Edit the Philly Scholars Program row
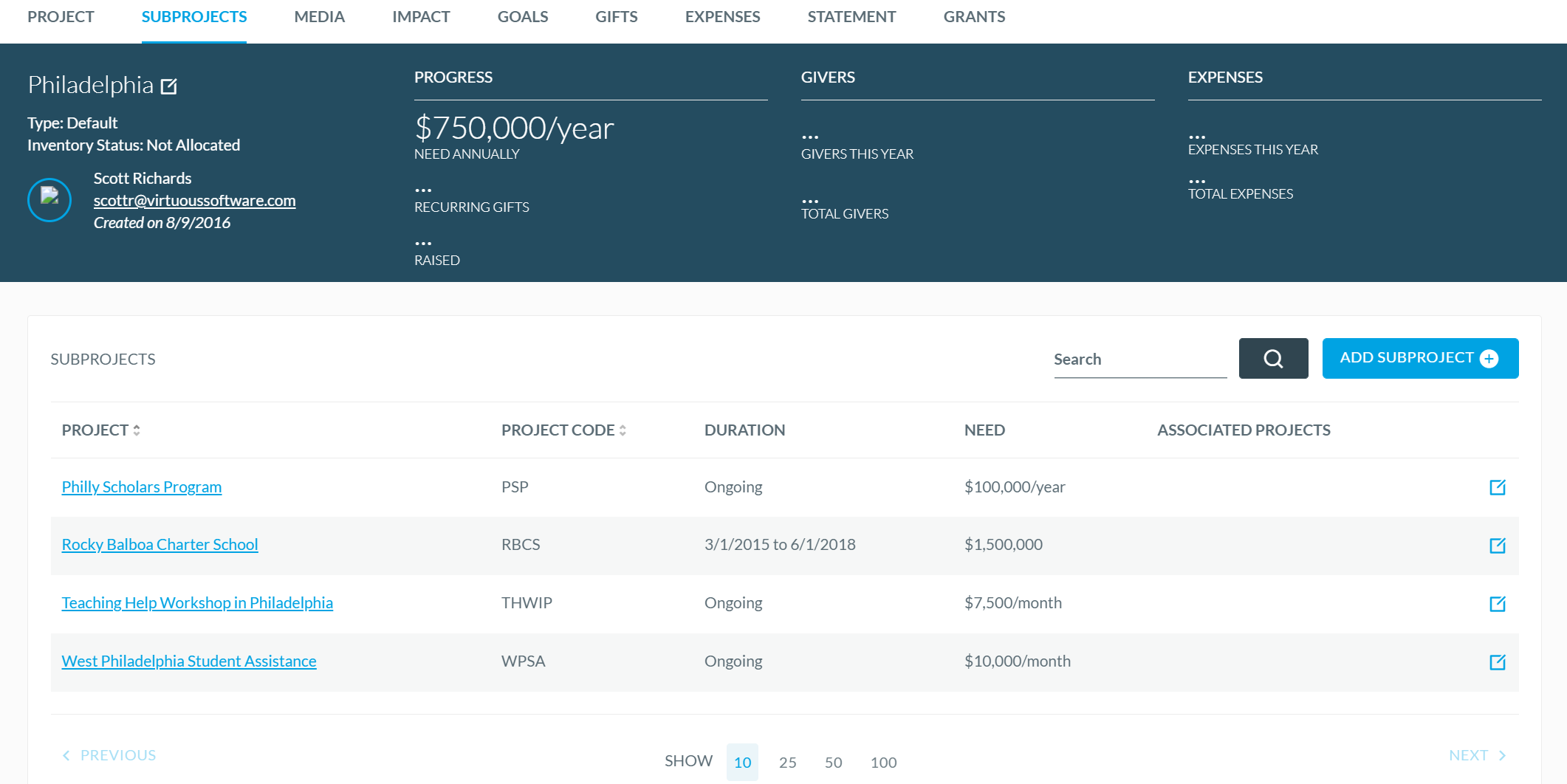This screenshot has height=784, width=1567. pos(1498,487)
